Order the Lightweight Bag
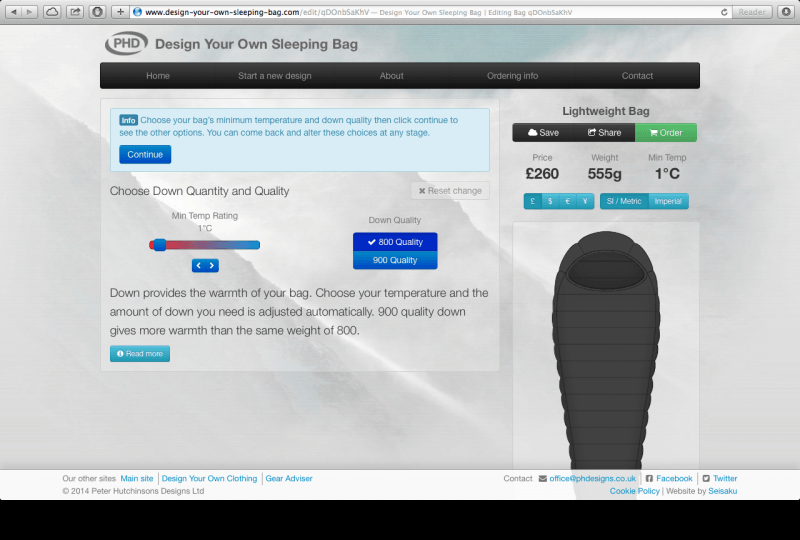 666,133
